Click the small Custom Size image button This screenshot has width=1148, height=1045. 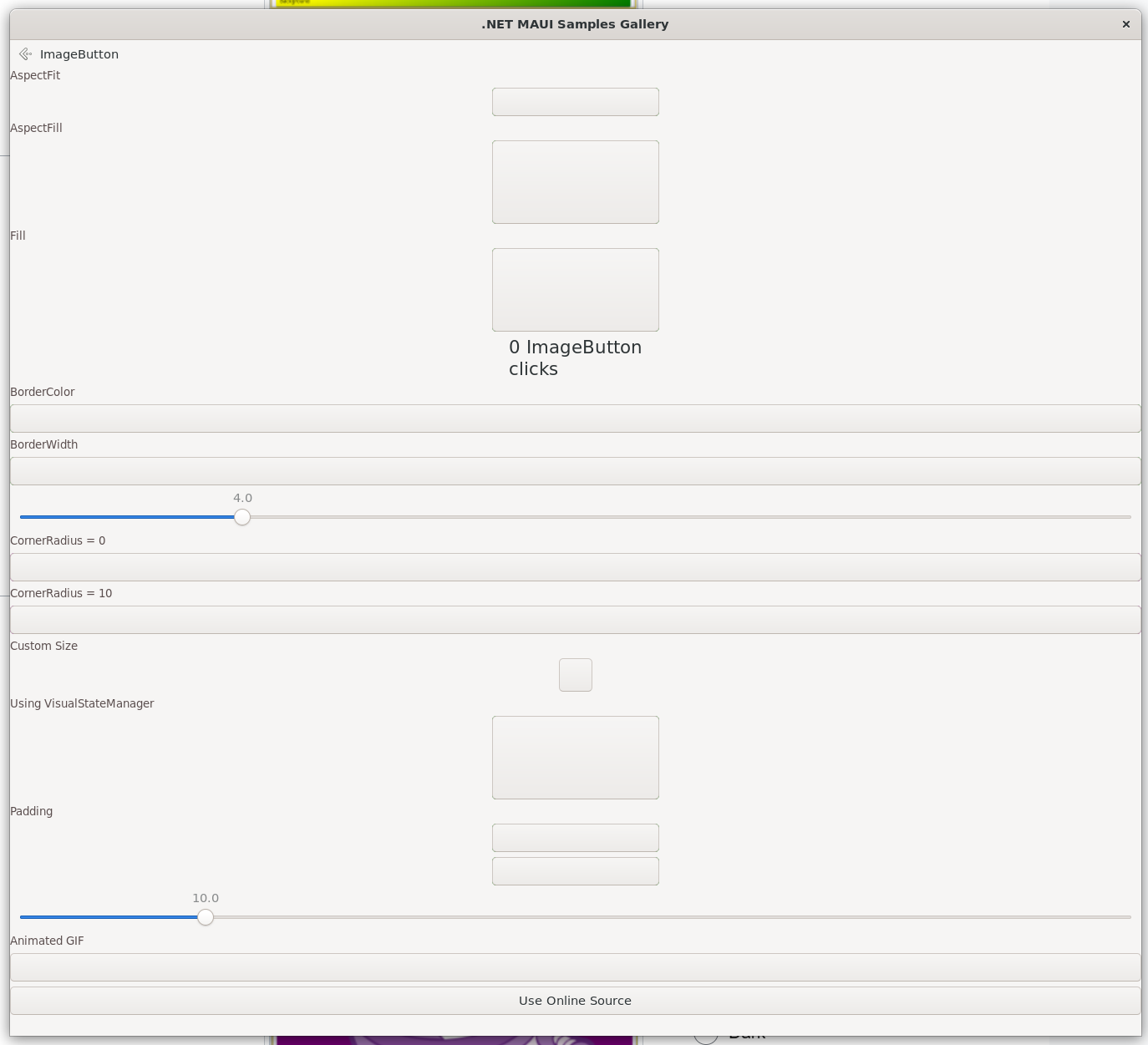[575, 675]
